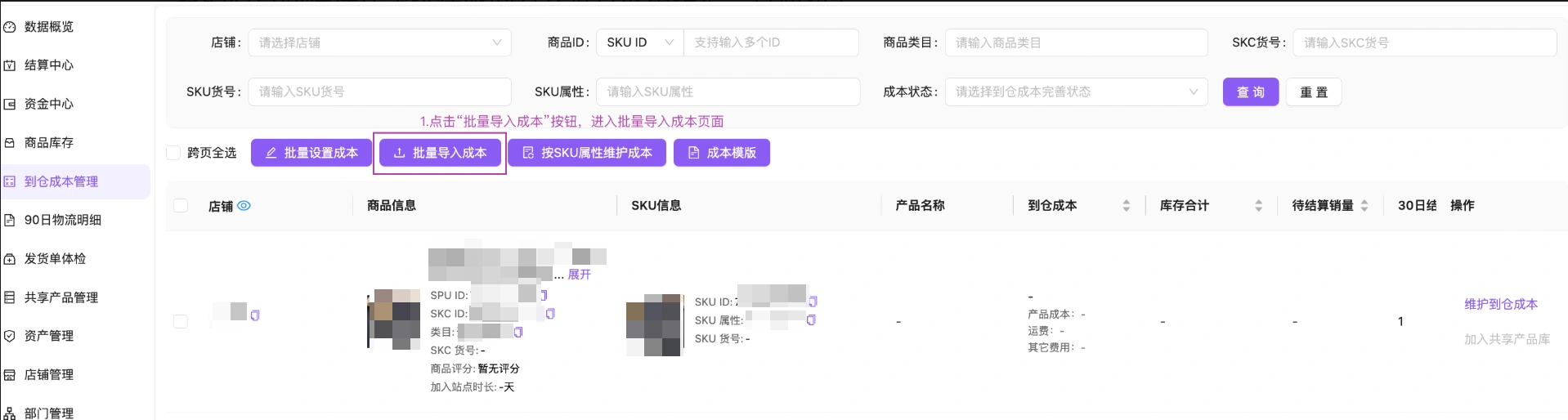Toggle the first product row checkbox
Image resolution: width=1568 pixels, height=420 pixels.
(x=181, y=322)
